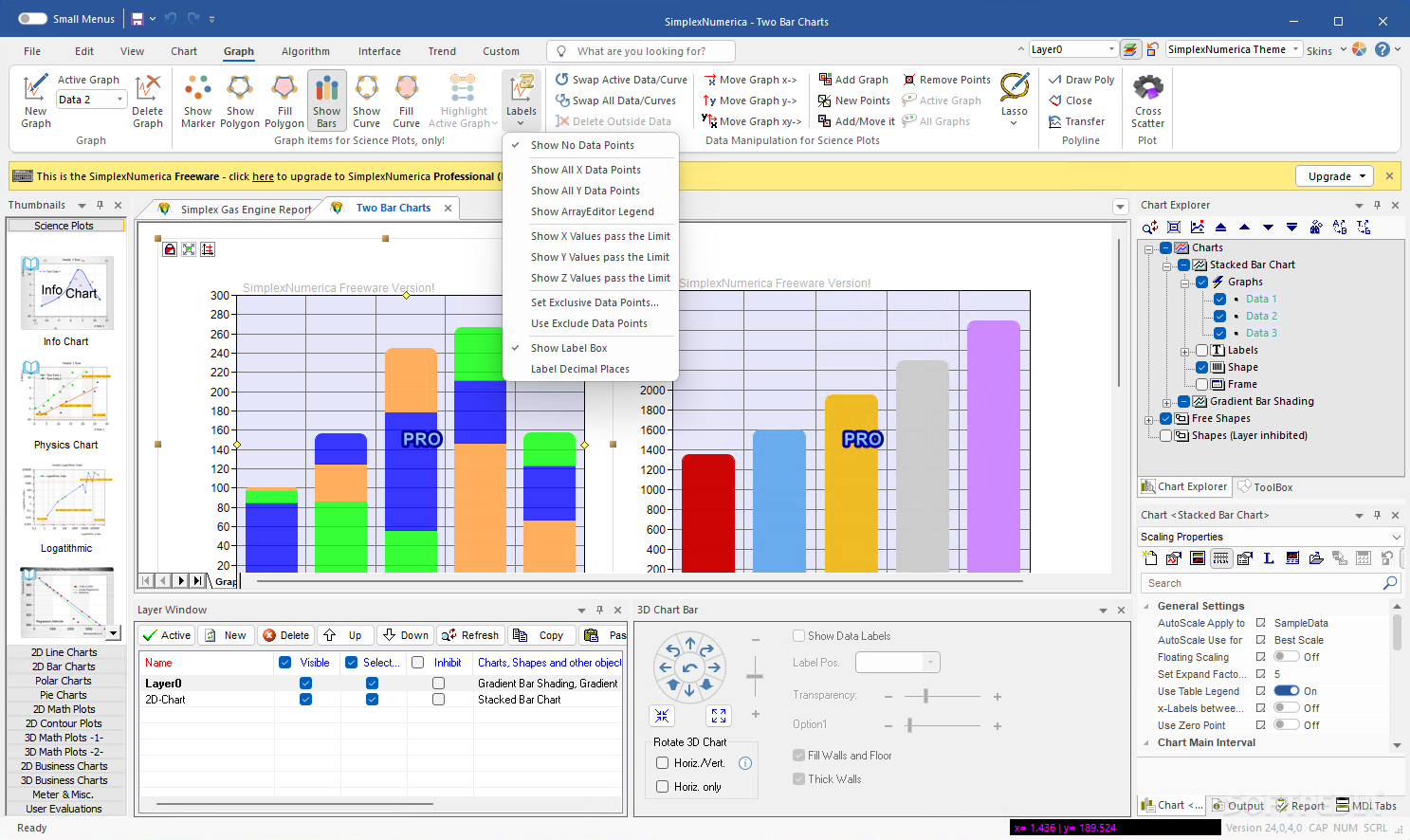This screenshot has height=840, width=1410.
Task: Click the lock icon above the chart
Action: [x=170, y=249]
